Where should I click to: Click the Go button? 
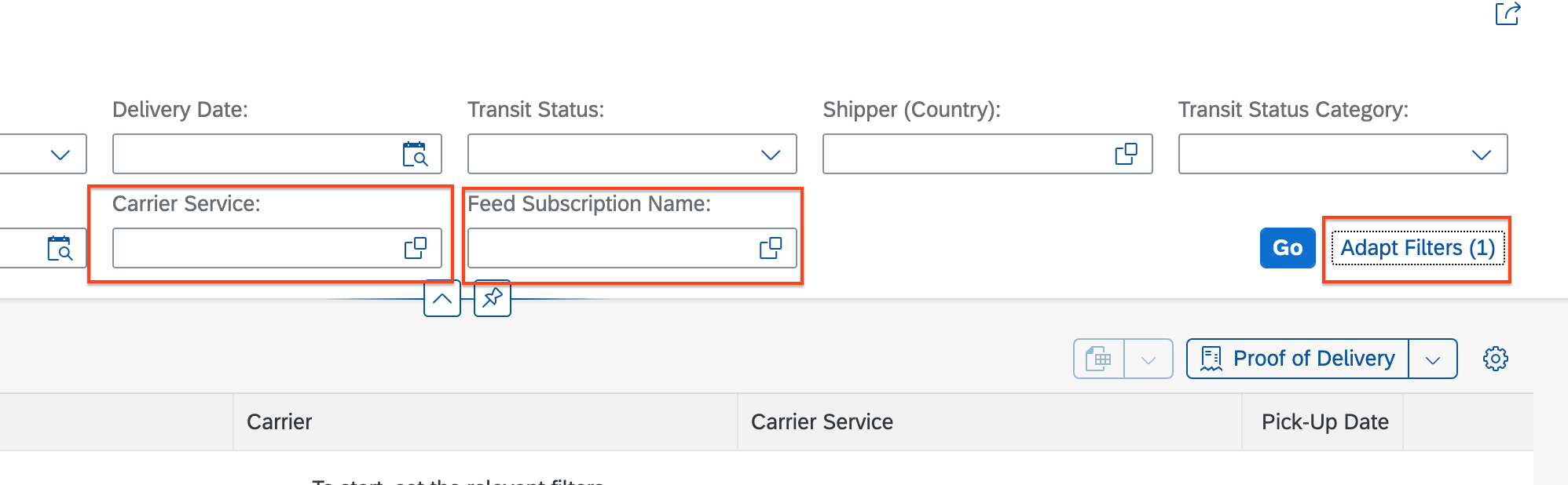(x=1288, y=248)
